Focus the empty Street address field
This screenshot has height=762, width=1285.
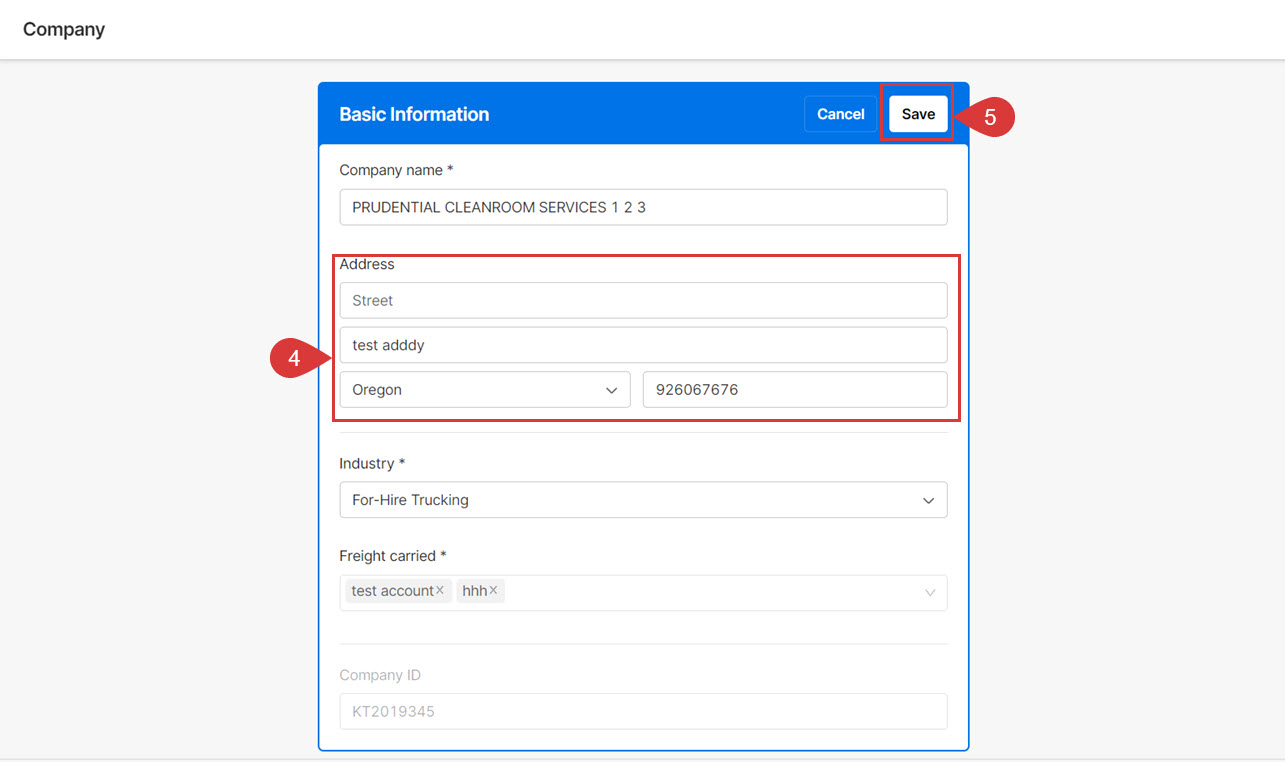tap(643, 300)
